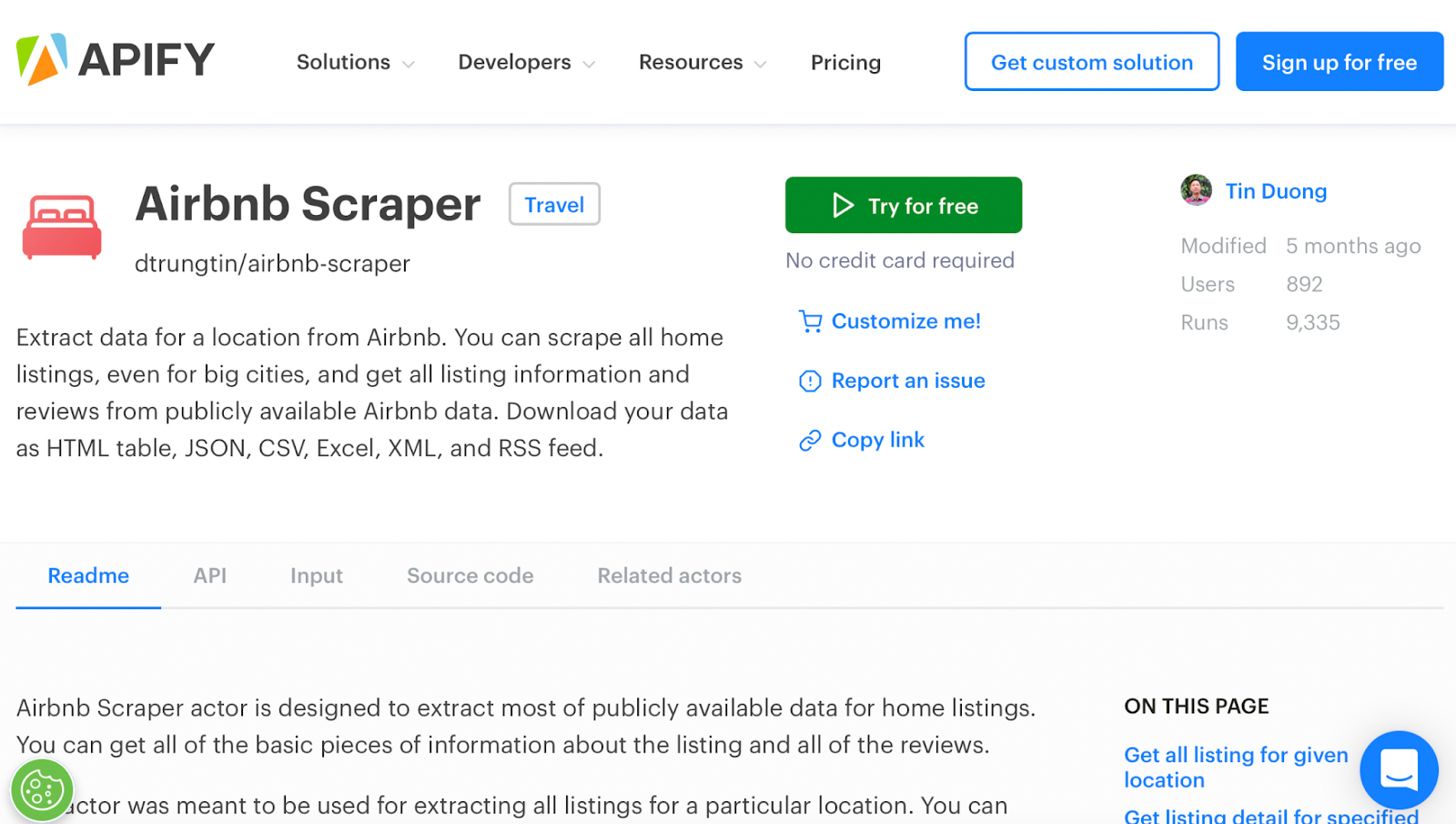
Task: Click the red bed Airbnb Scraper icon
Action: (62, 227)
